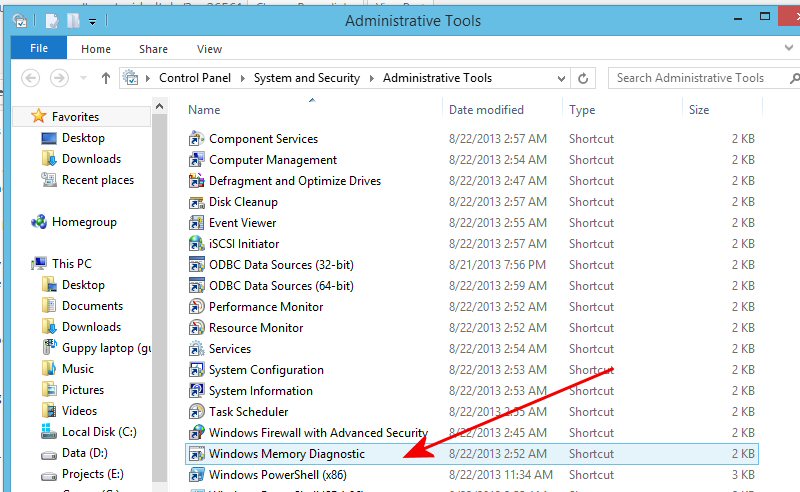Viewport: 800px width, 492px height.
Task: Select Documents under This PC
Action: 92,306
